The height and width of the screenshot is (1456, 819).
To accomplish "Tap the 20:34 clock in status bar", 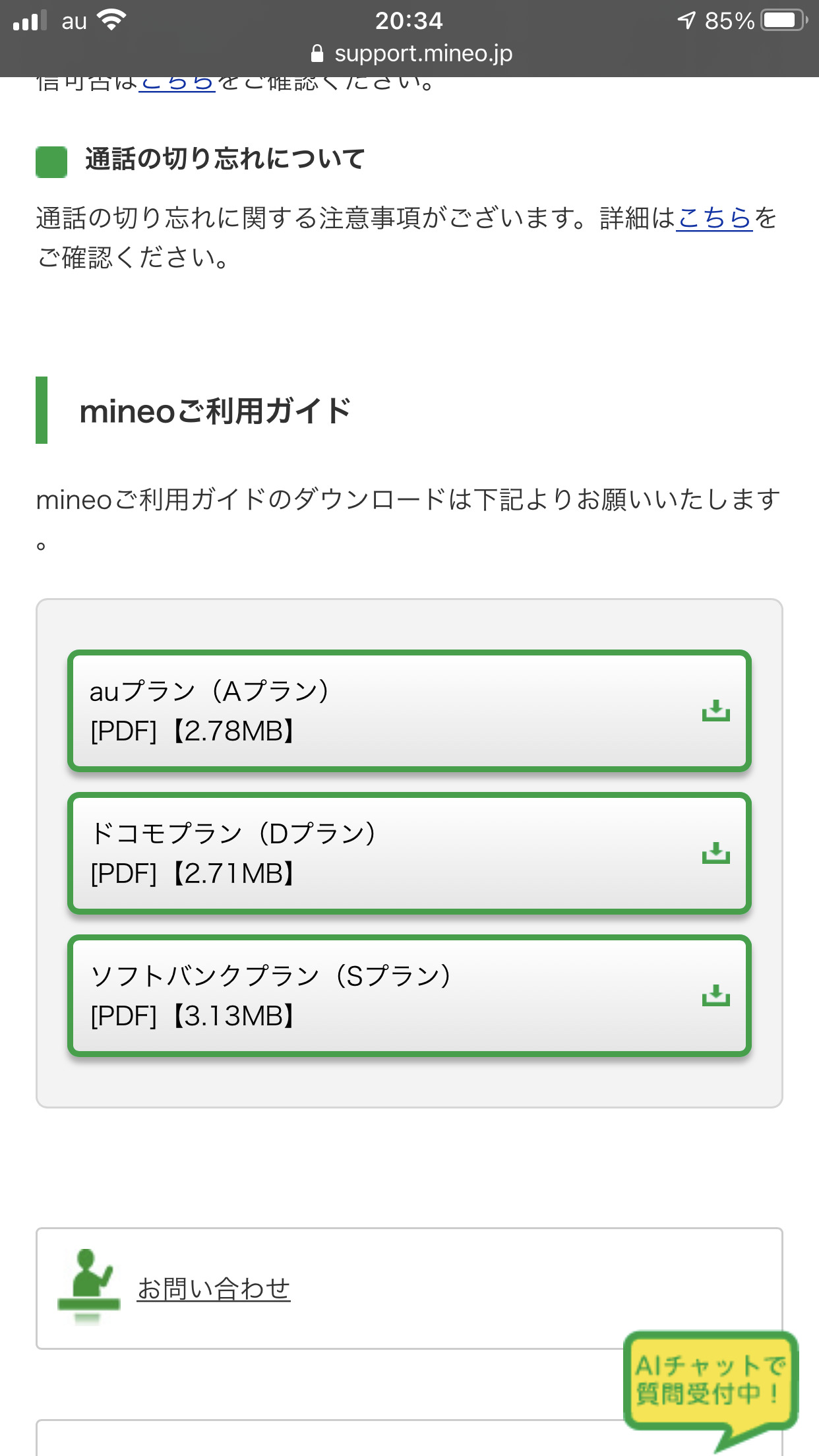I will [409, 20].
